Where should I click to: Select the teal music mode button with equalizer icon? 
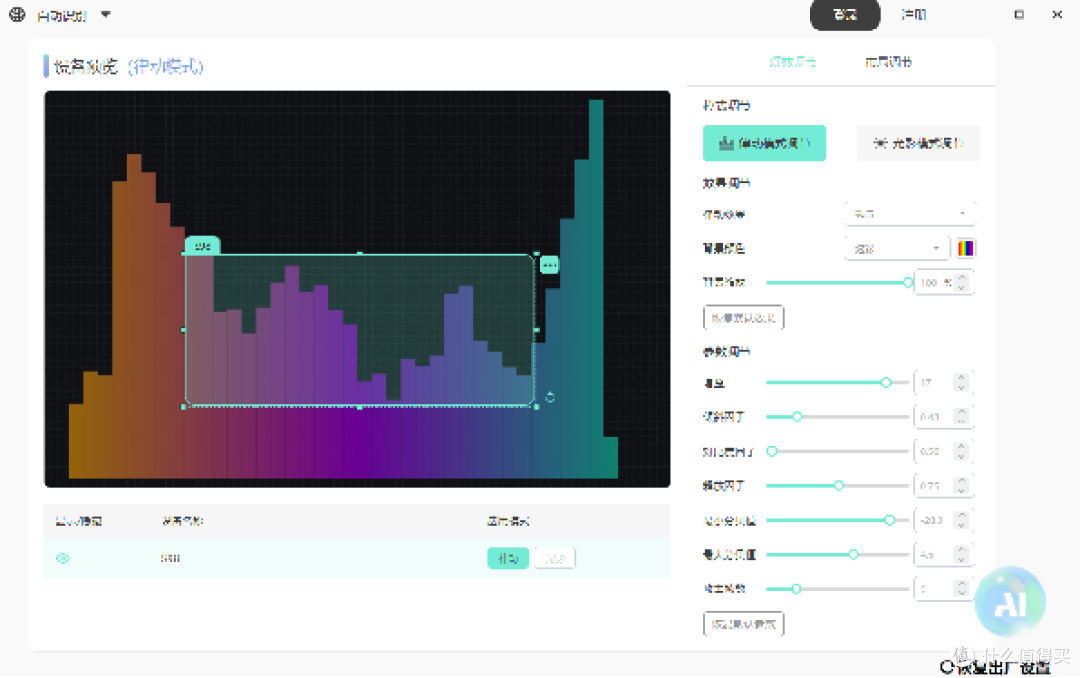(764, 143)
